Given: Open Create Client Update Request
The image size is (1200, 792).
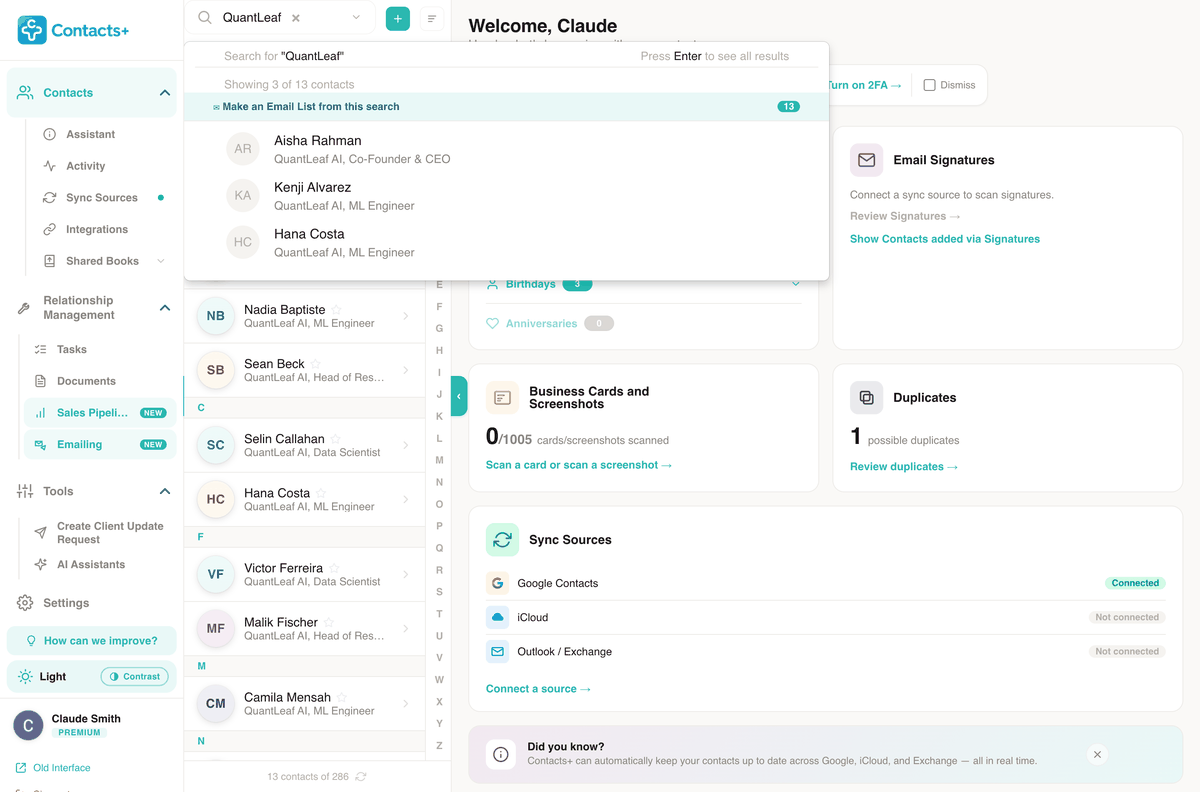Looking at the screenshot, I should click(x=110, y=533).
